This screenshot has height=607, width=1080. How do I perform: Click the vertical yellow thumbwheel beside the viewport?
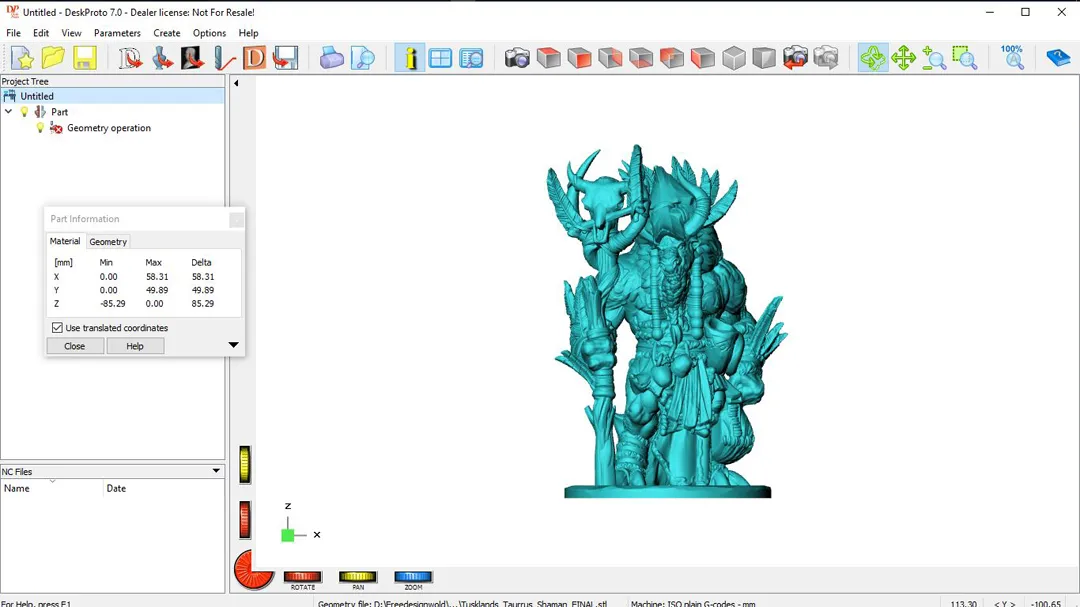coord(245,464)
